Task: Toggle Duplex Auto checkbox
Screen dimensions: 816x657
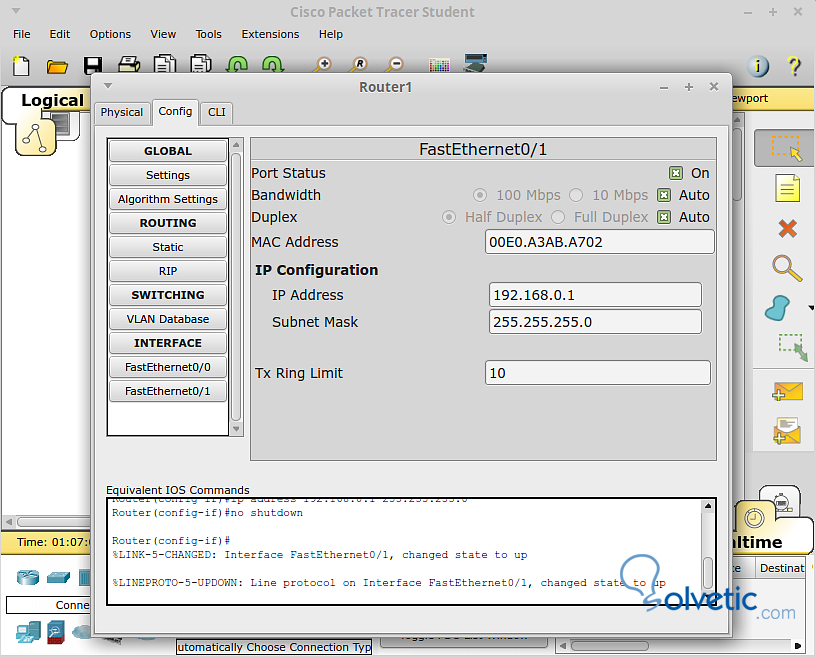Action: (664, 217)
